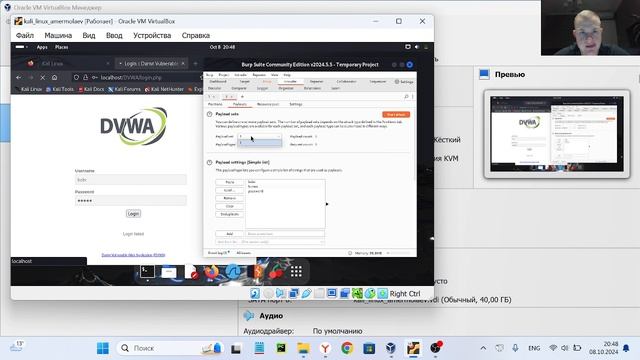Stop loading the page in Firefox
This screenshot has height=360, width=640.
[42, 77]
